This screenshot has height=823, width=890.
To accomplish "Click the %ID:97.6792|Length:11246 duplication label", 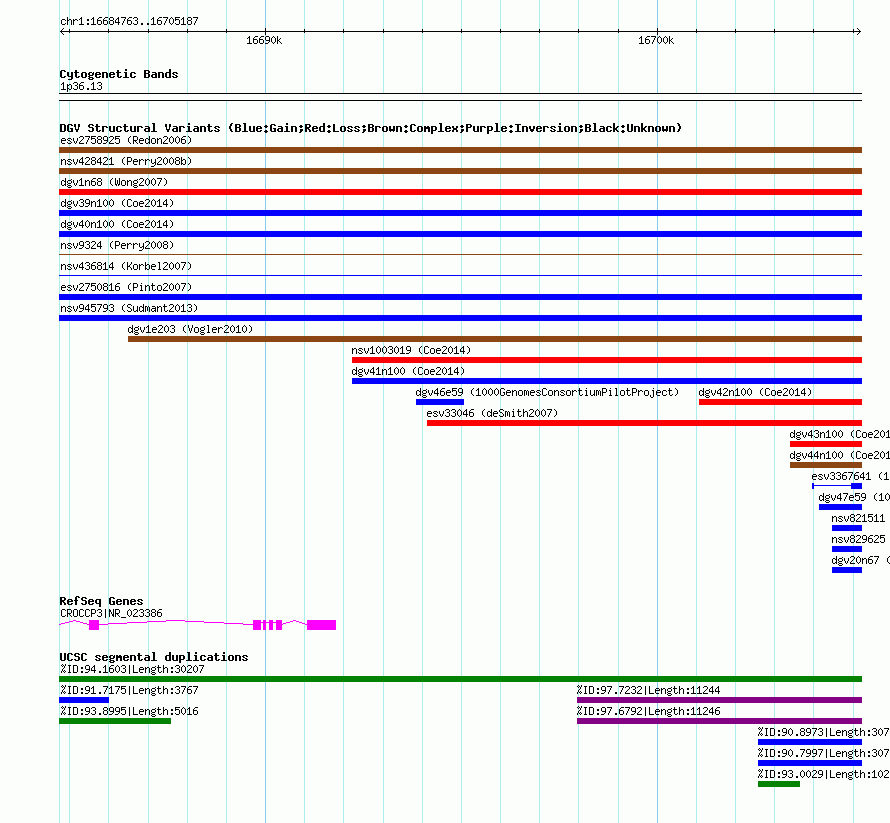I will [648, 712].
